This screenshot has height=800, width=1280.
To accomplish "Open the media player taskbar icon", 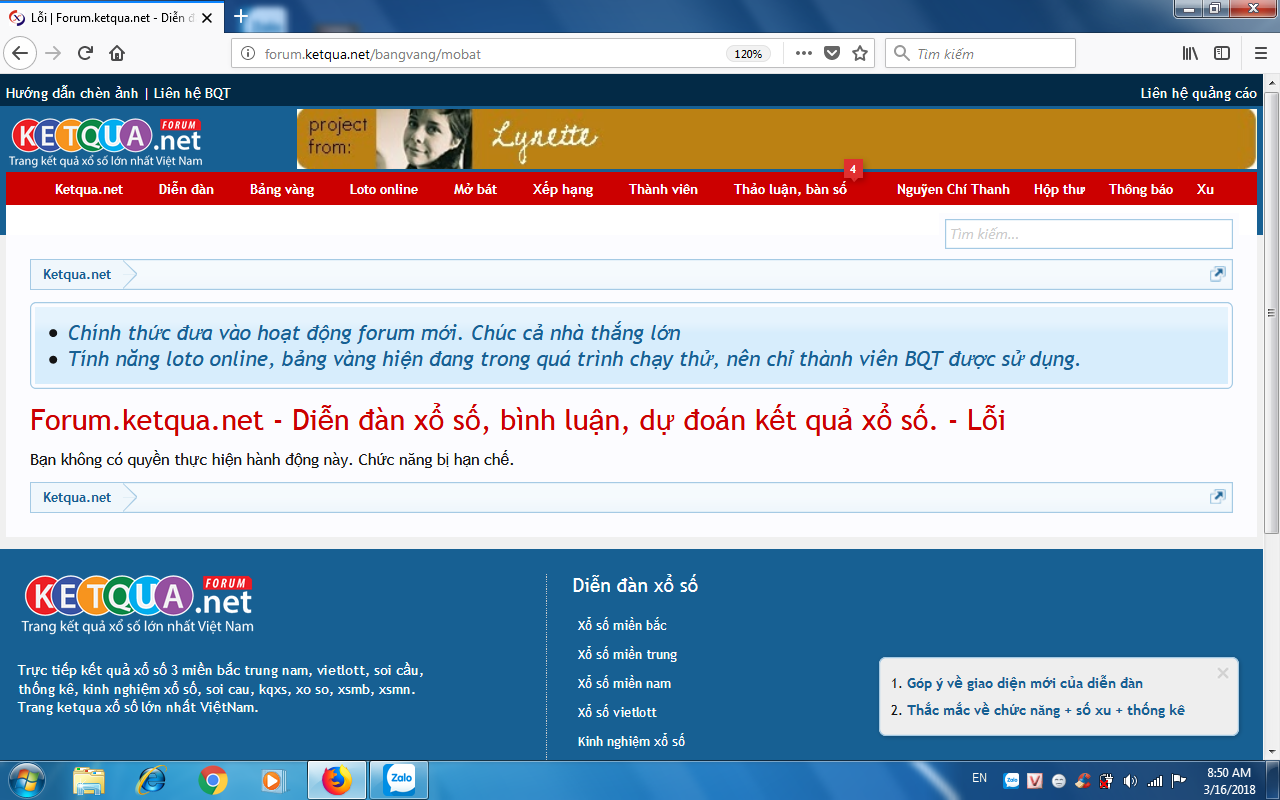I will pos(272,780).
